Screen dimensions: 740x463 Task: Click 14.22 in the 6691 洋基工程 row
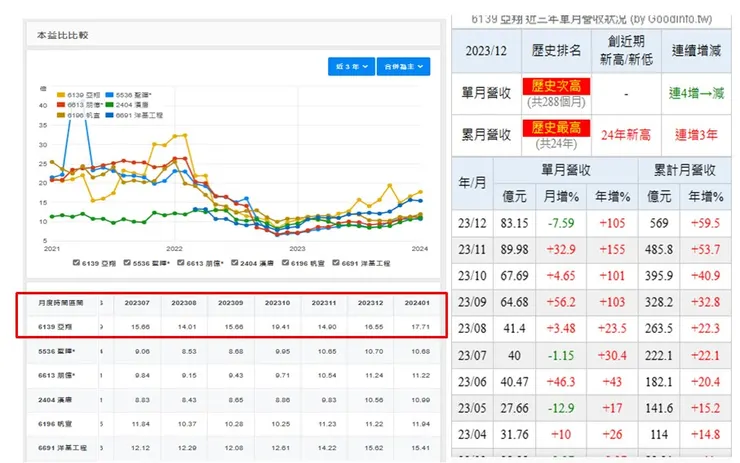point(327,447)
